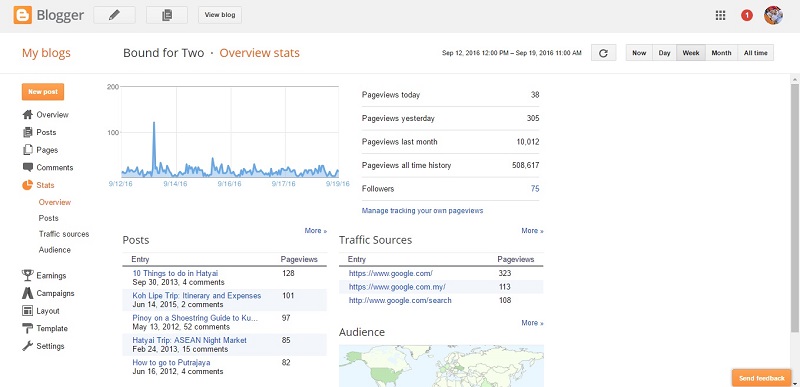Open Settings via wrench icon
The image size is (800, 387).
pyautogui.click(x=28, y=346)
